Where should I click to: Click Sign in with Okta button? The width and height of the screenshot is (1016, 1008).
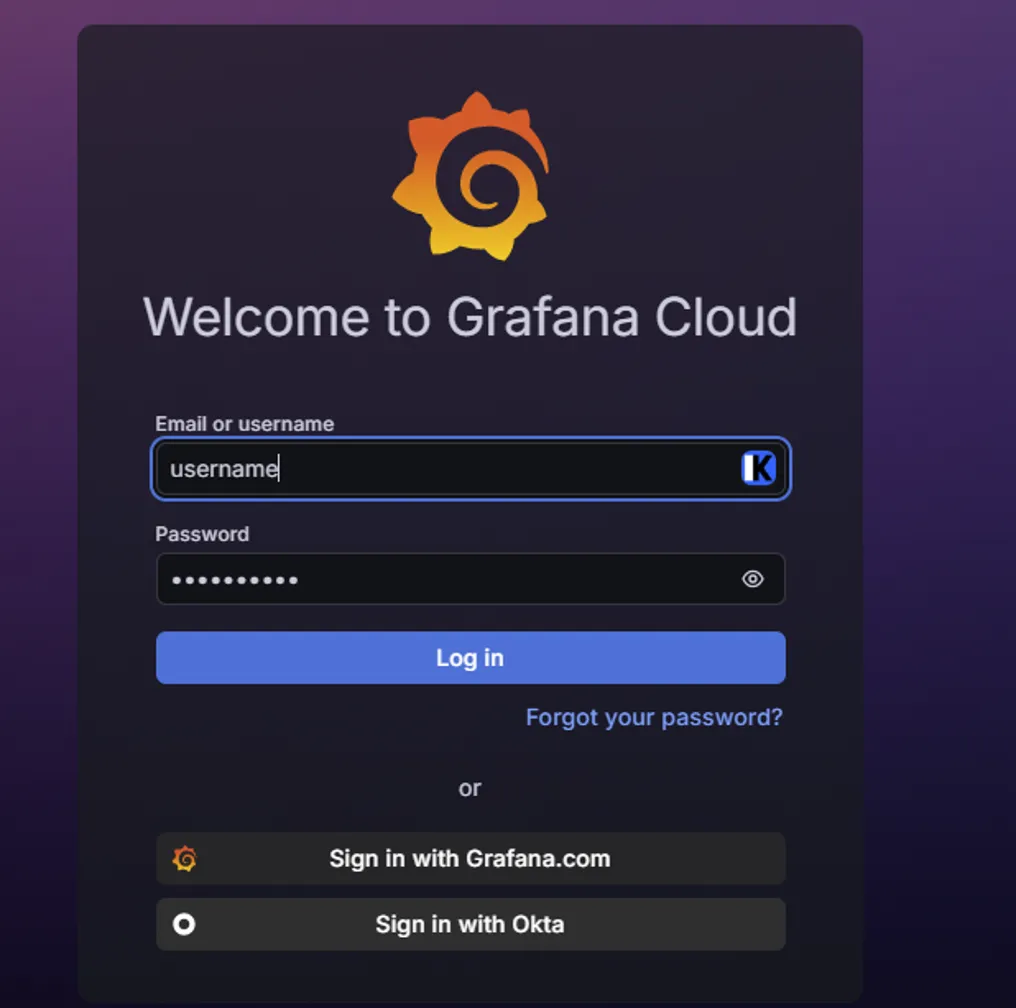pyautogui.click(x=470, y=924)
